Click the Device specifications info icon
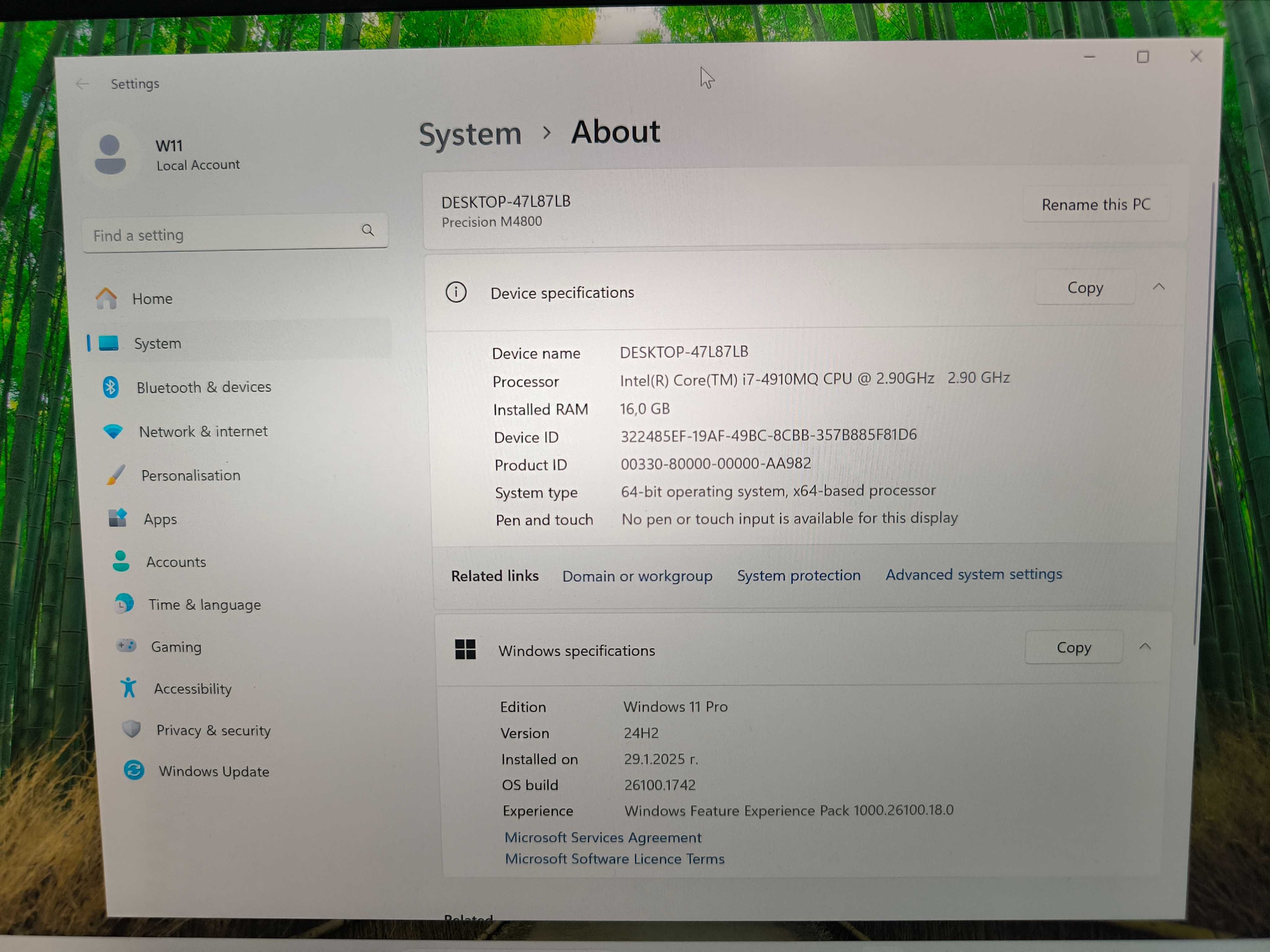Screen dimensions: 1270x952 point(456,293)
